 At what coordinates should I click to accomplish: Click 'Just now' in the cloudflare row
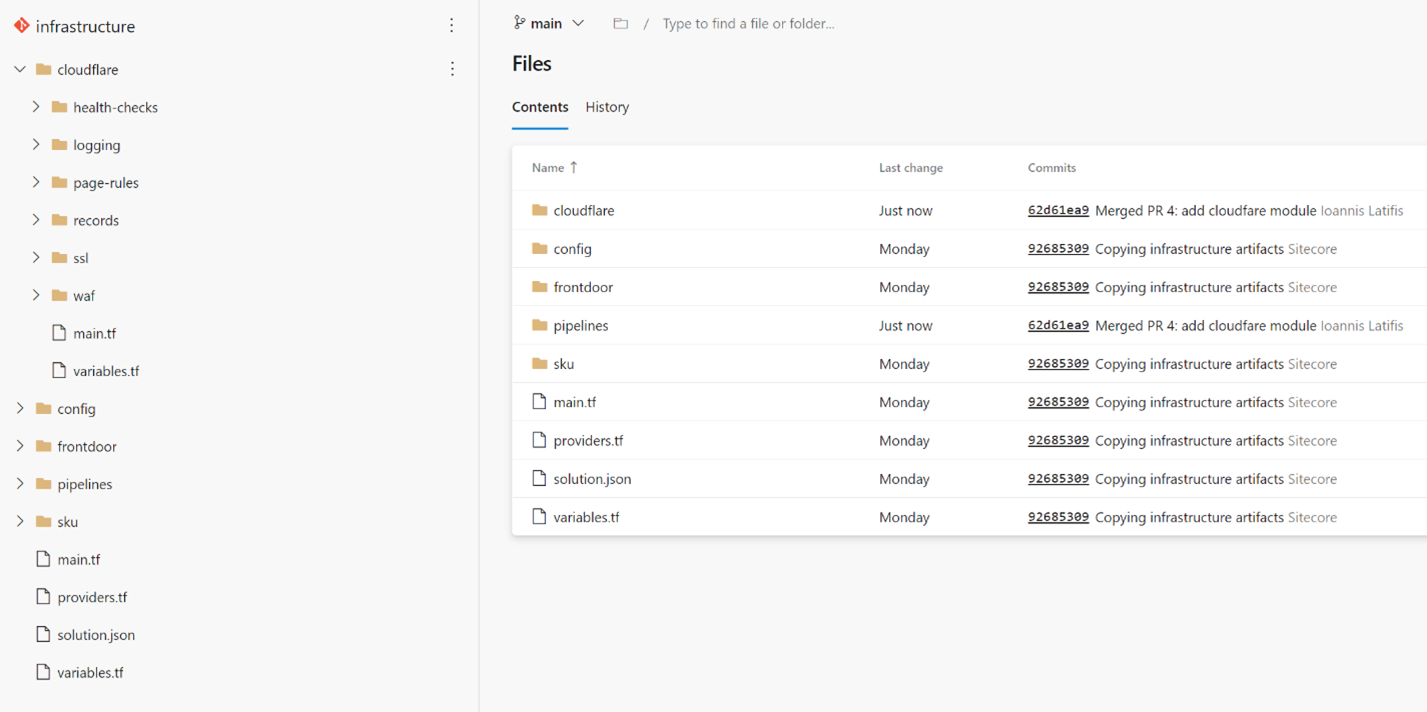(x=906, y=211)
